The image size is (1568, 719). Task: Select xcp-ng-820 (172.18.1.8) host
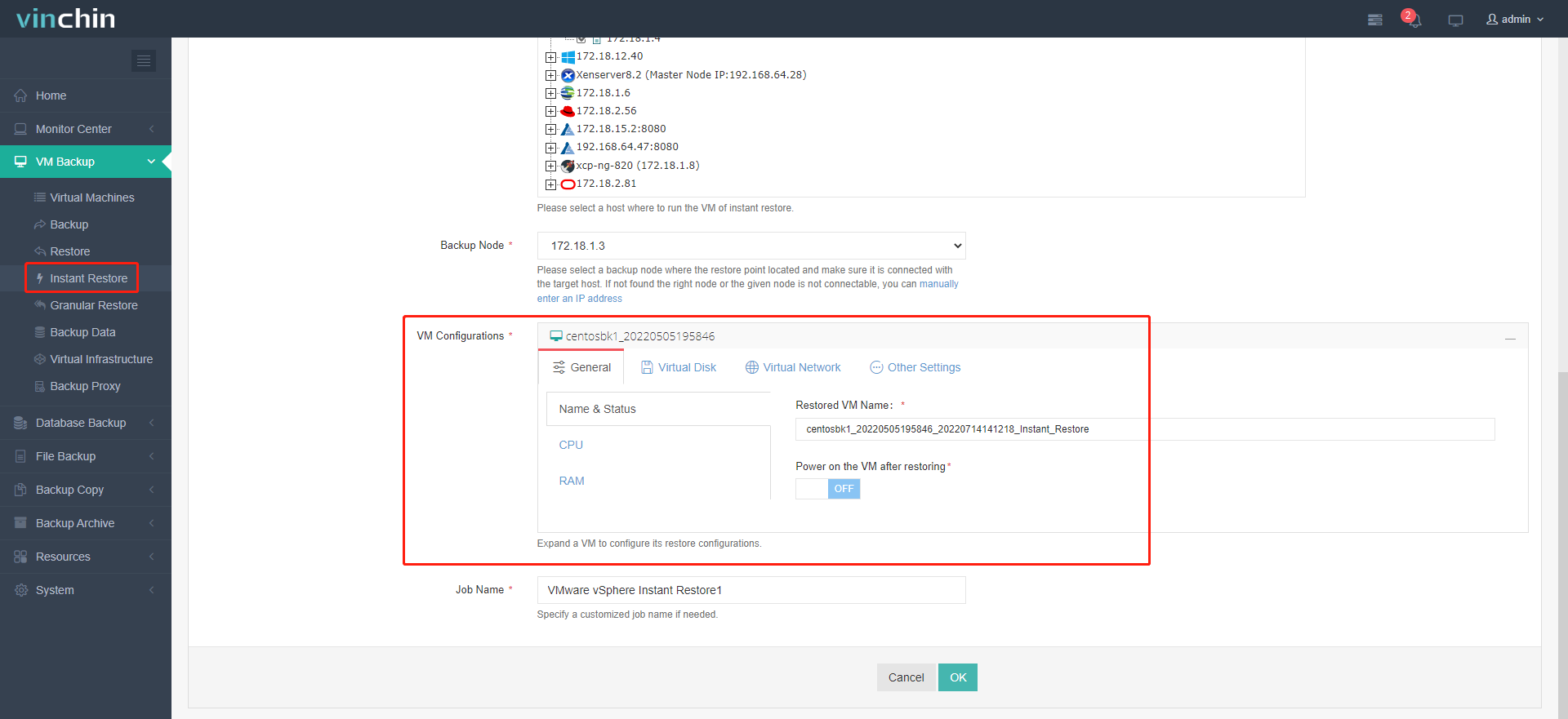[x=638, y=165]
